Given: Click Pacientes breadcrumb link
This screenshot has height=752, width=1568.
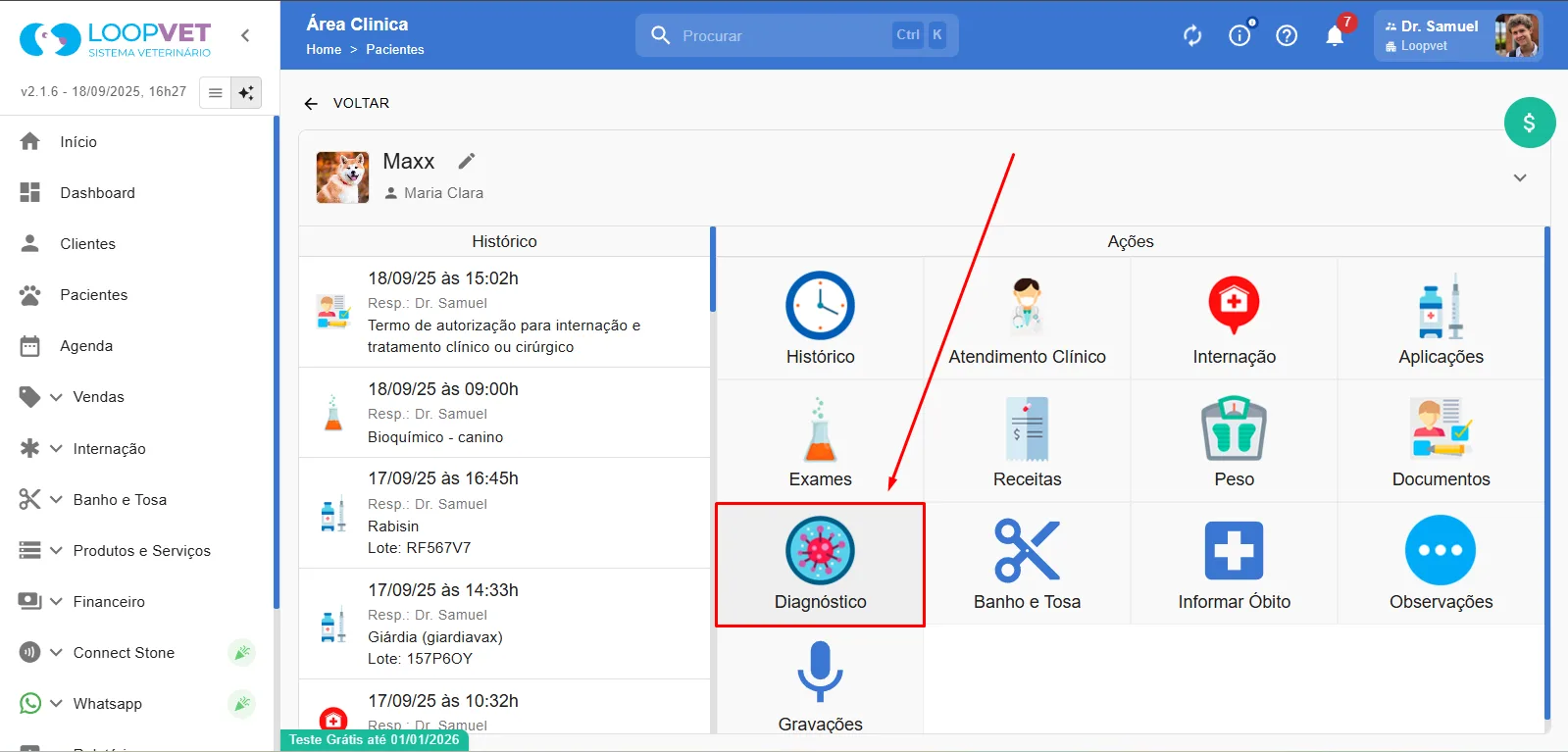Looking at the screenshot, I should (x=395, y=49).
